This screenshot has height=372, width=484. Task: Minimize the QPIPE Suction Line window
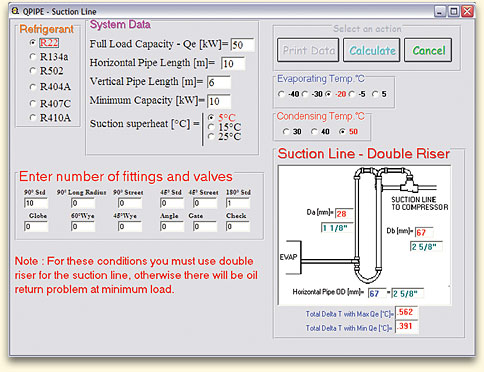click(440, 11)
